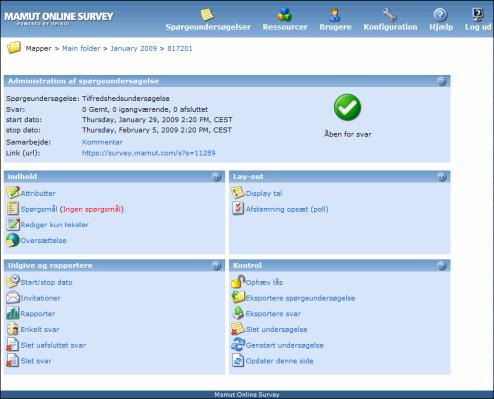Click the Brugere person icon
Screen dimensions: 494x399
point(334,15)
